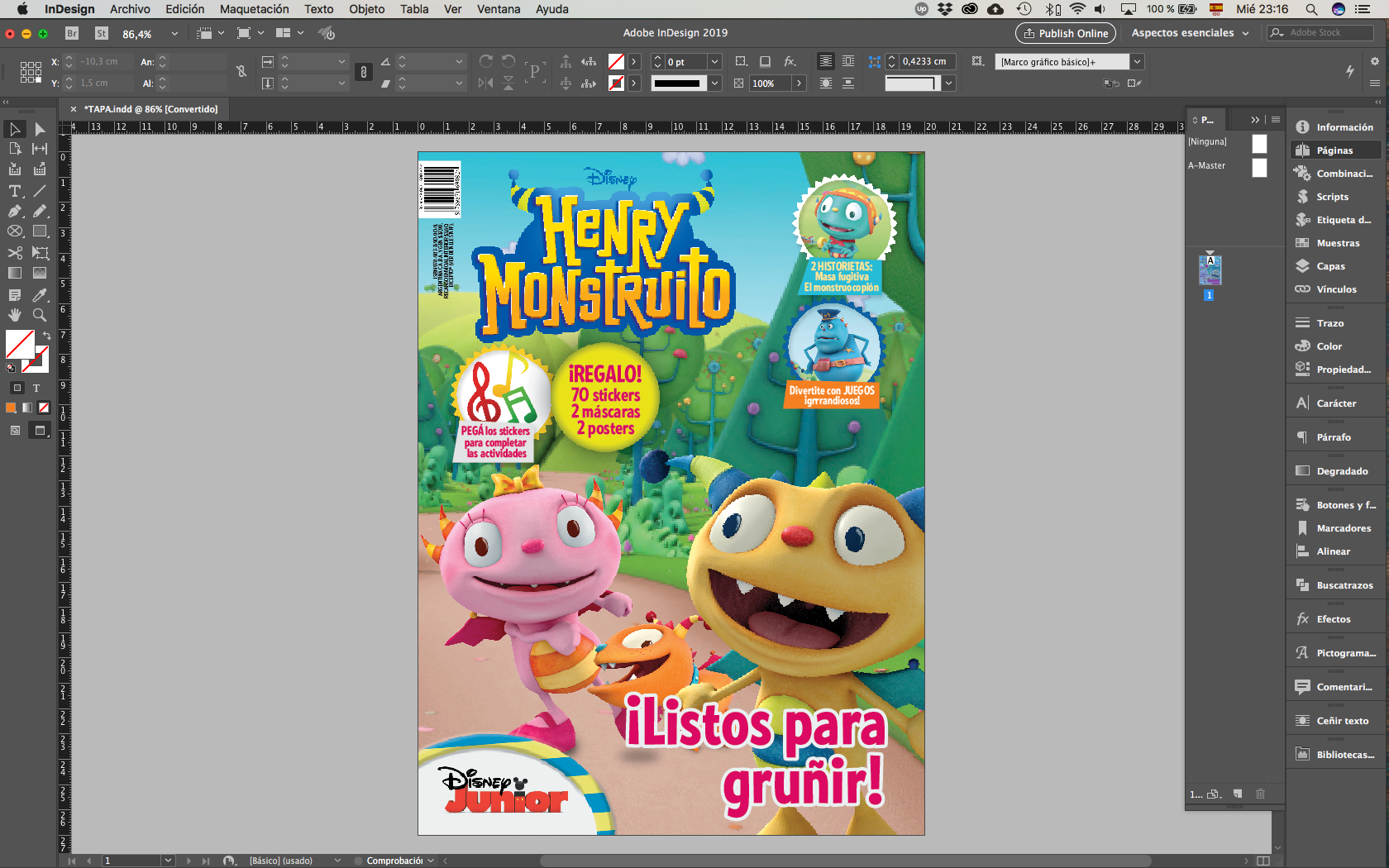Select page 1 thumbnail in Pages panel
The width and height of the screenshot is (1389, 868).
(1210, 270)
